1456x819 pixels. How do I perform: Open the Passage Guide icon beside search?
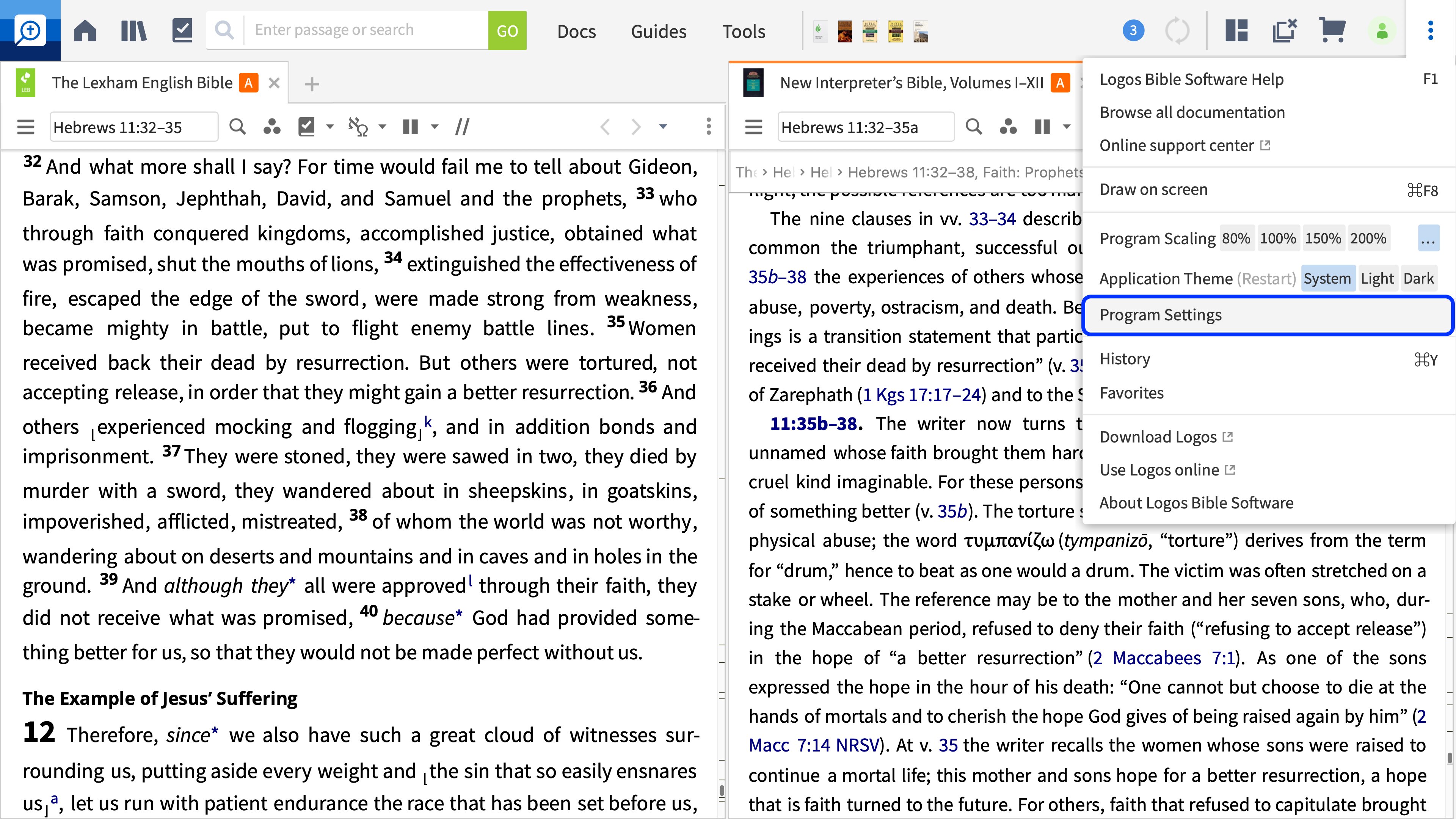pyautogui.click(x=273, y=127)
